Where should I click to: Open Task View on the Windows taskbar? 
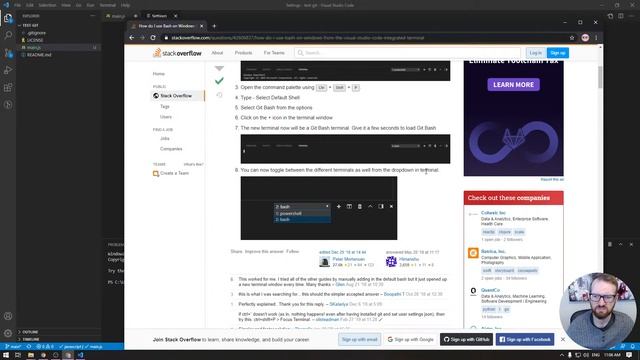(18, 355)
